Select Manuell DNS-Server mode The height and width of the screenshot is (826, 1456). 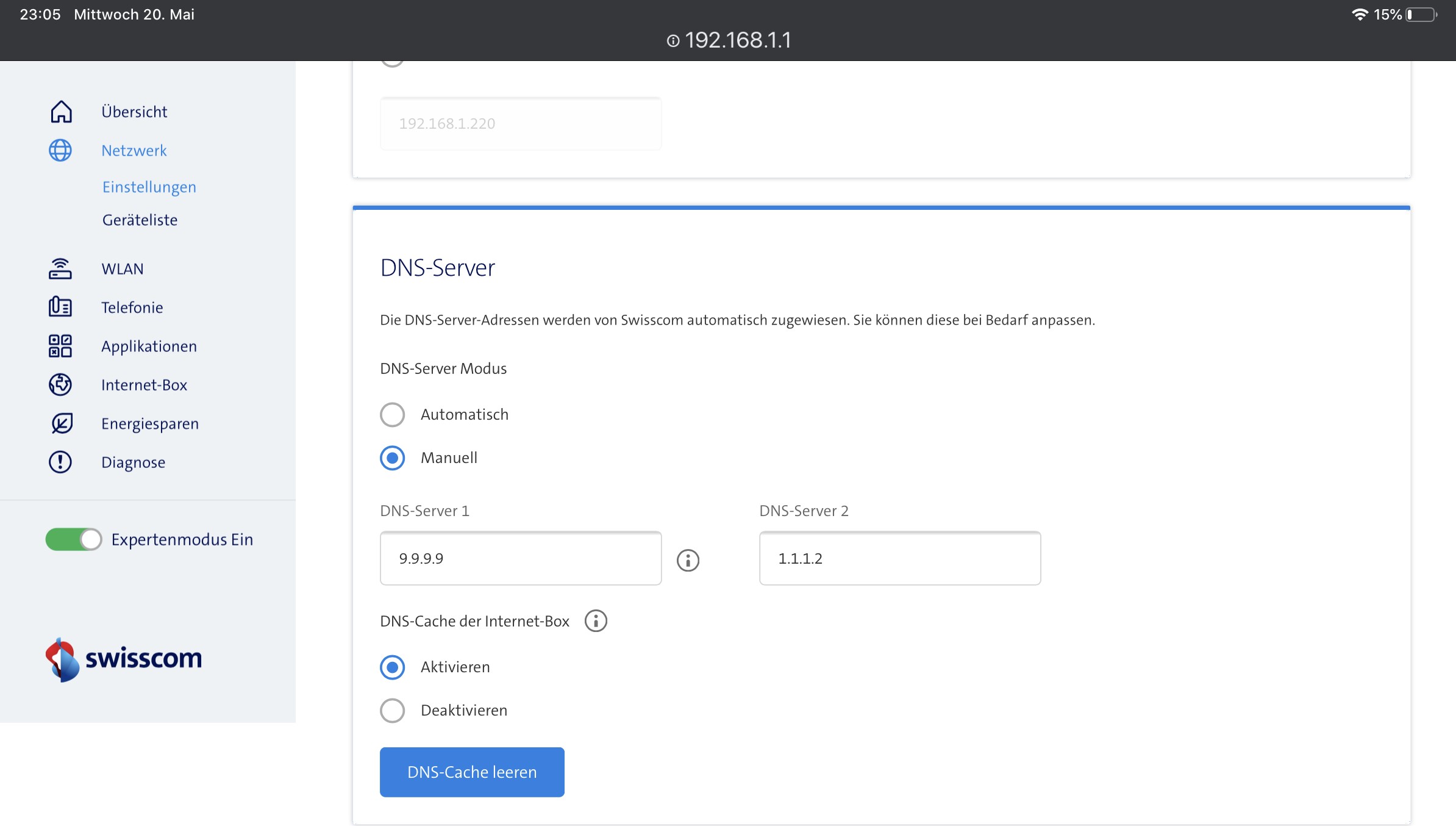392,458
